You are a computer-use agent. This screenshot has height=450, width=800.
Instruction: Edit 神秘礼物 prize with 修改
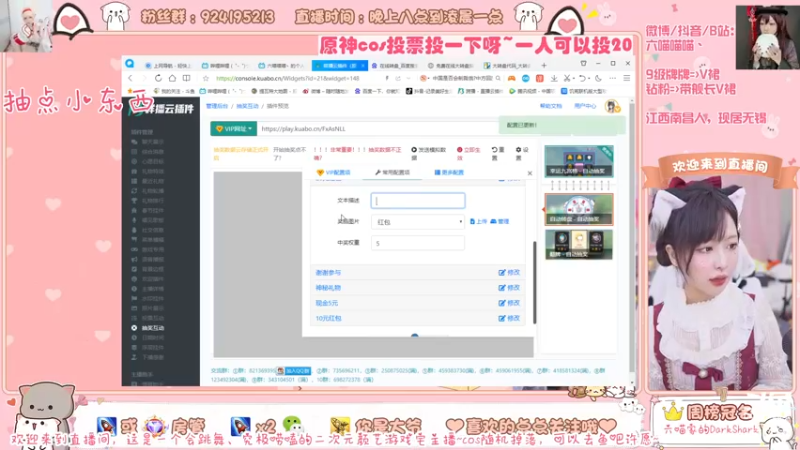509,288
